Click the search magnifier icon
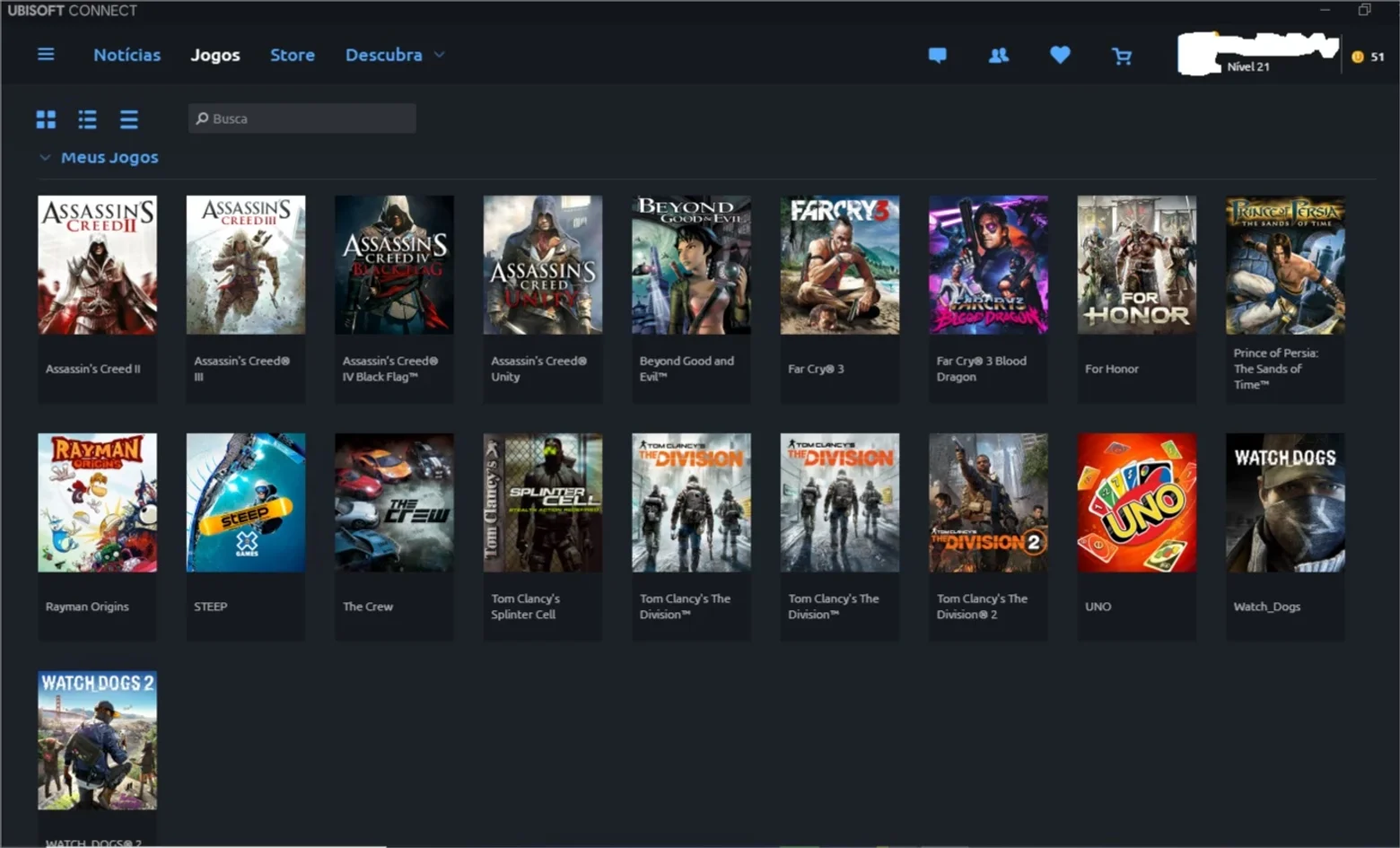The width and height of the screenshot is (1400, 848). point(202,118)
